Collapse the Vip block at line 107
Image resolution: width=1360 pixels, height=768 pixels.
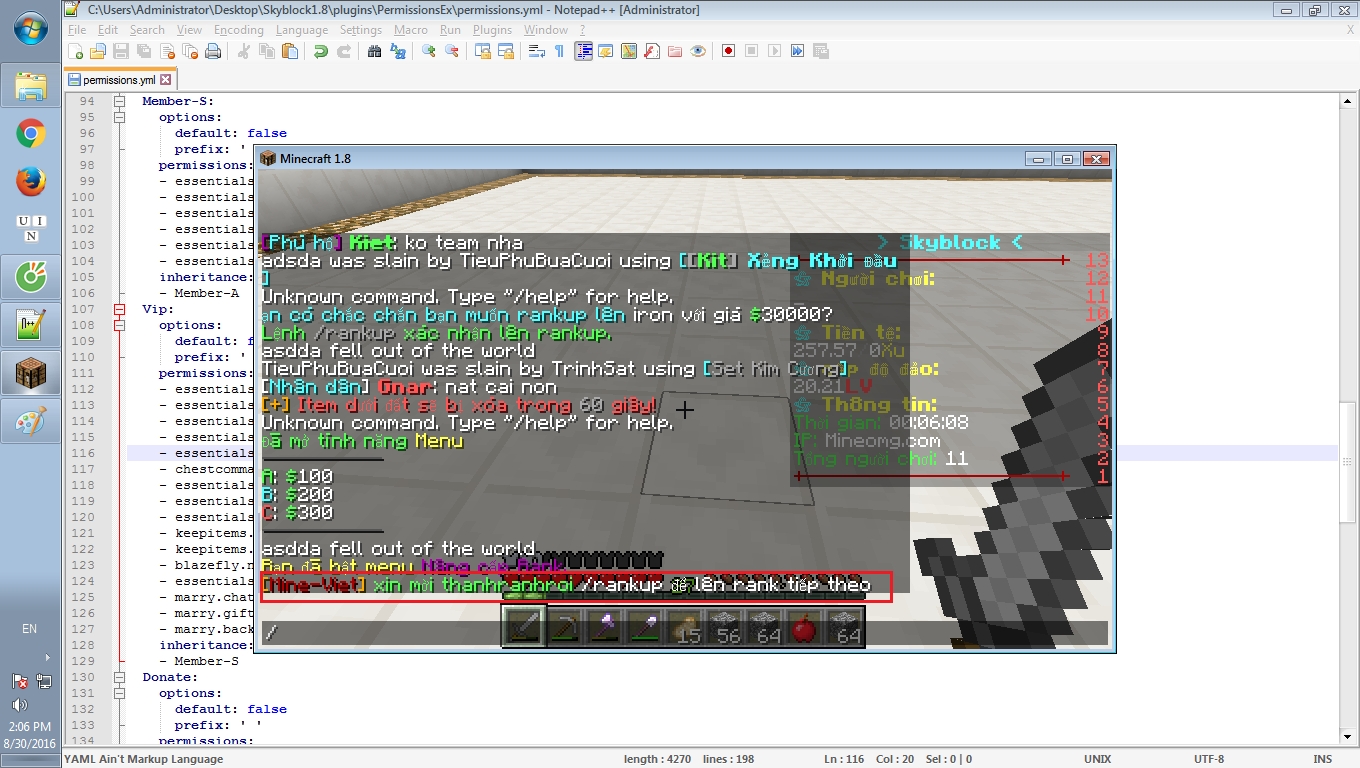[x=119, y=309]
